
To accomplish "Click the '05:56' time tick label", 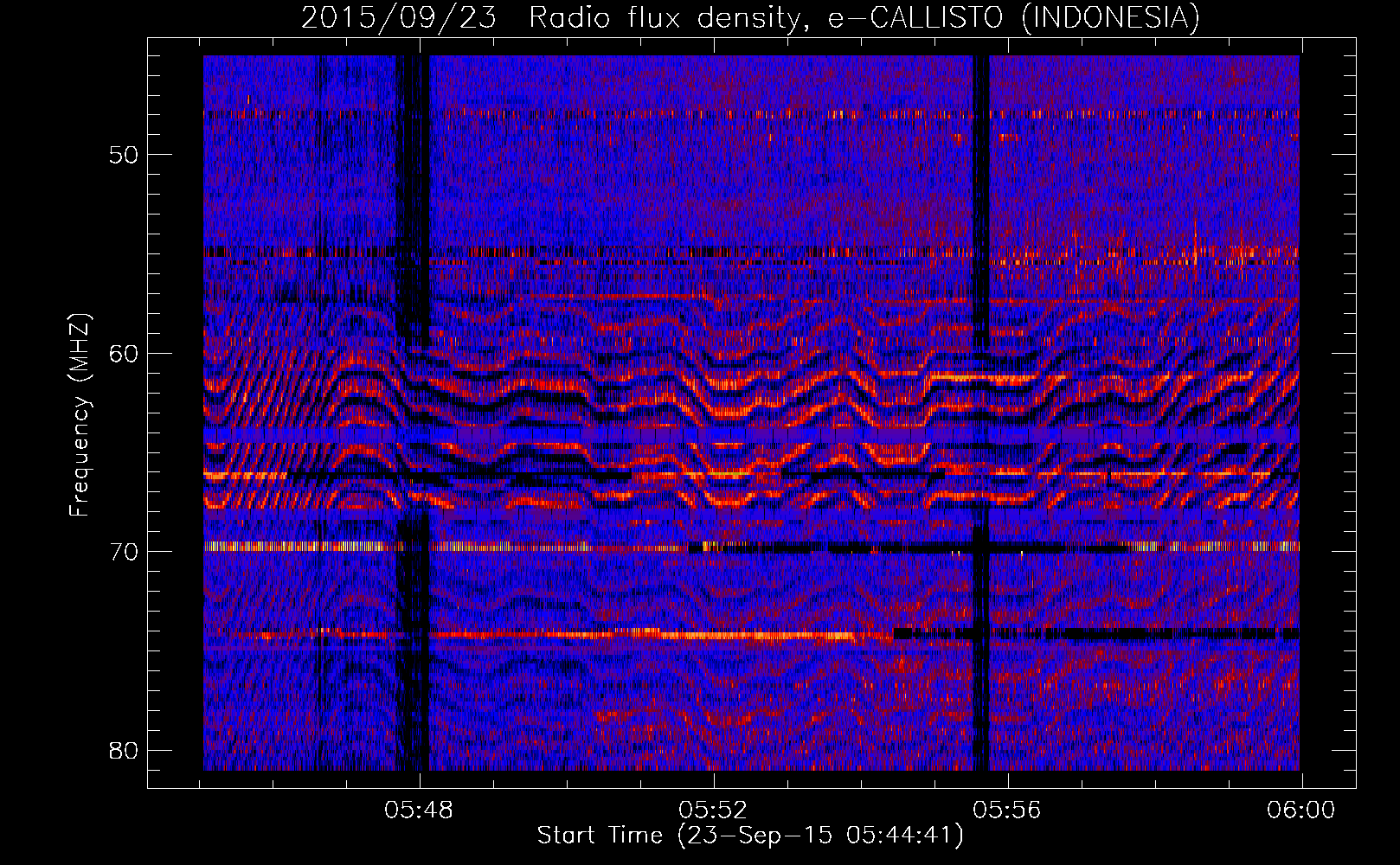I will click(x=1007, y=811).
